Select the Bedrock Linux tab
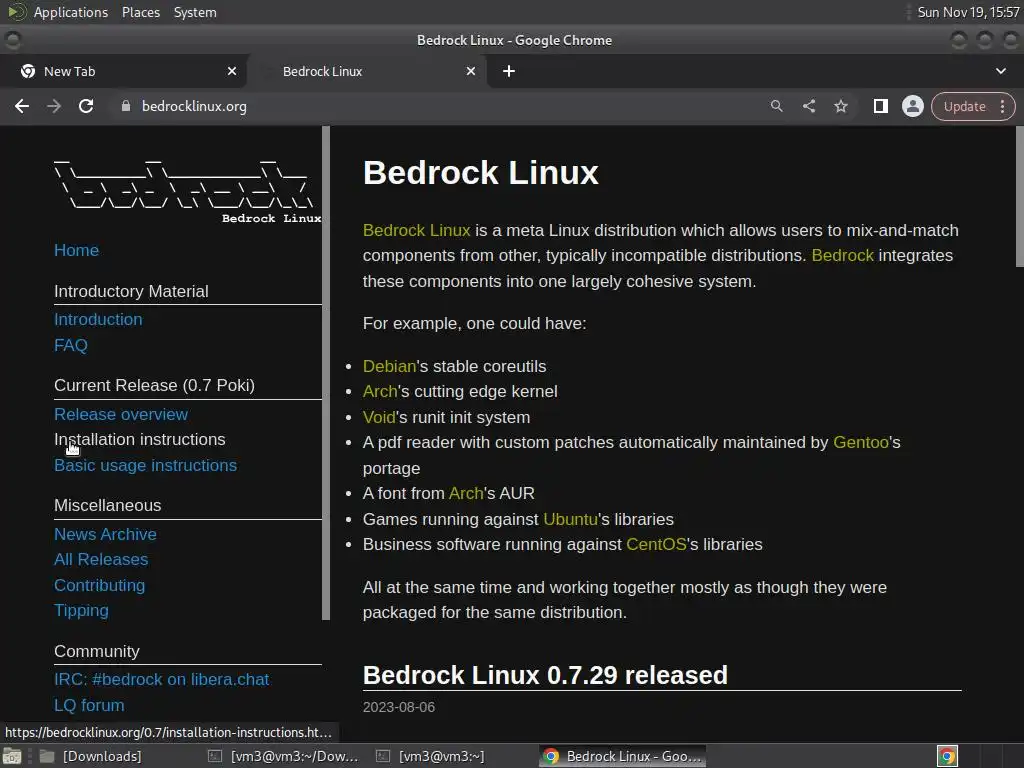1024x768 pixels. coord(368,71)
